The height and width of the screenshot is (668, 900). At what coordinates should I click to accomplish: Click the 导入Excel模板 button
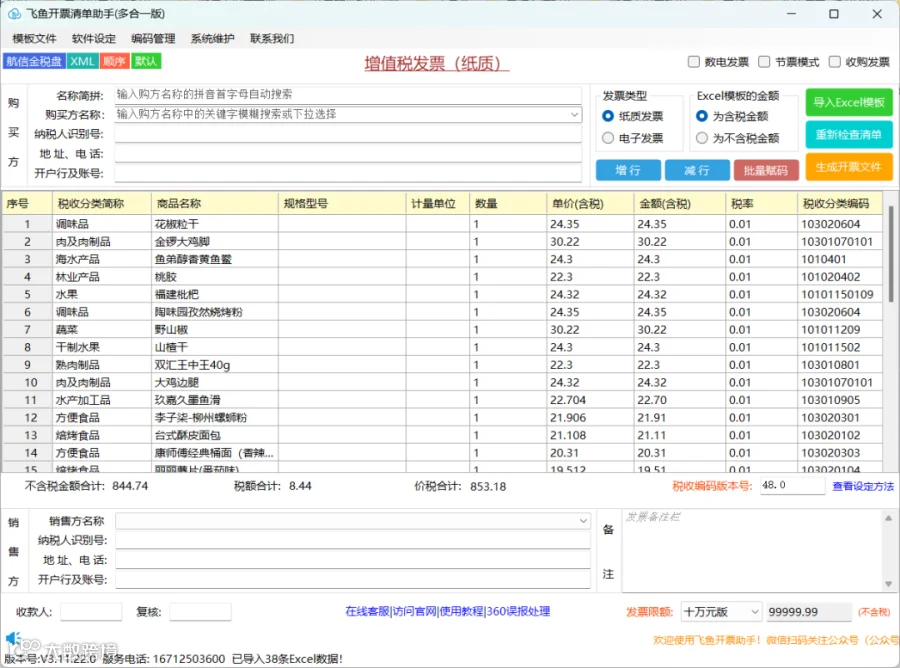[849, 103]
